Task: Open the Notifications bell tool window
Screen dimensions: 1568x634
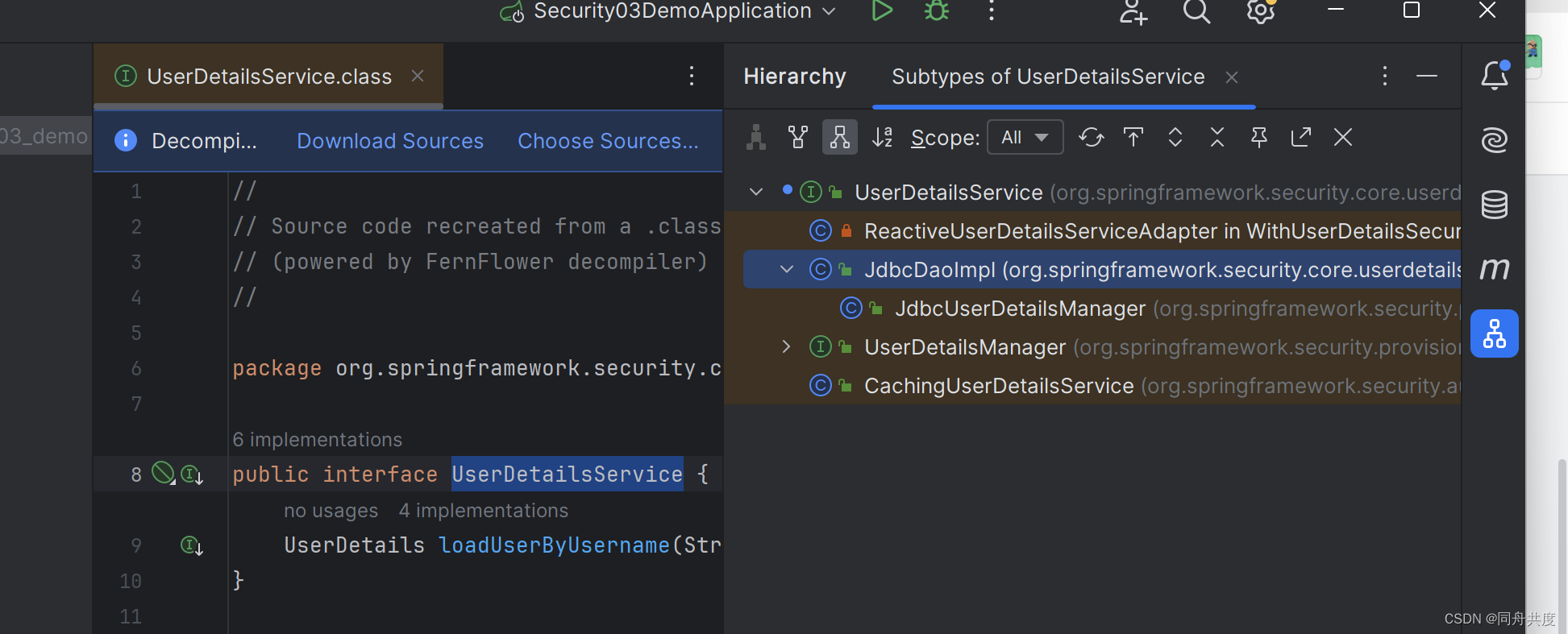Action: (1495, 76)
